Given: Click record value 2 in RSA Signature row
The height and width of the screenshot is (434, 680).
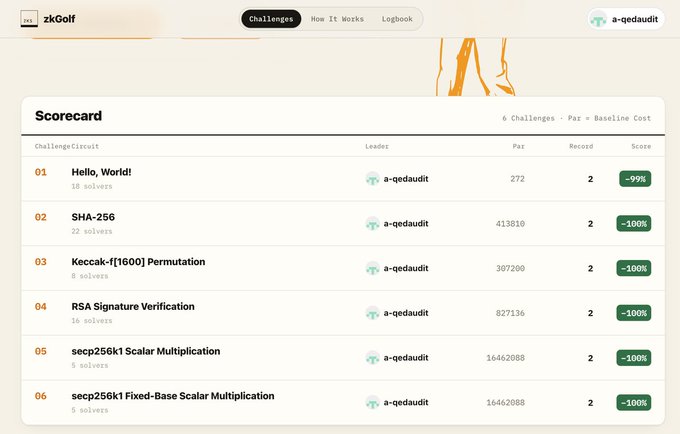Looking at the screenshot, I should click(590, 313).
